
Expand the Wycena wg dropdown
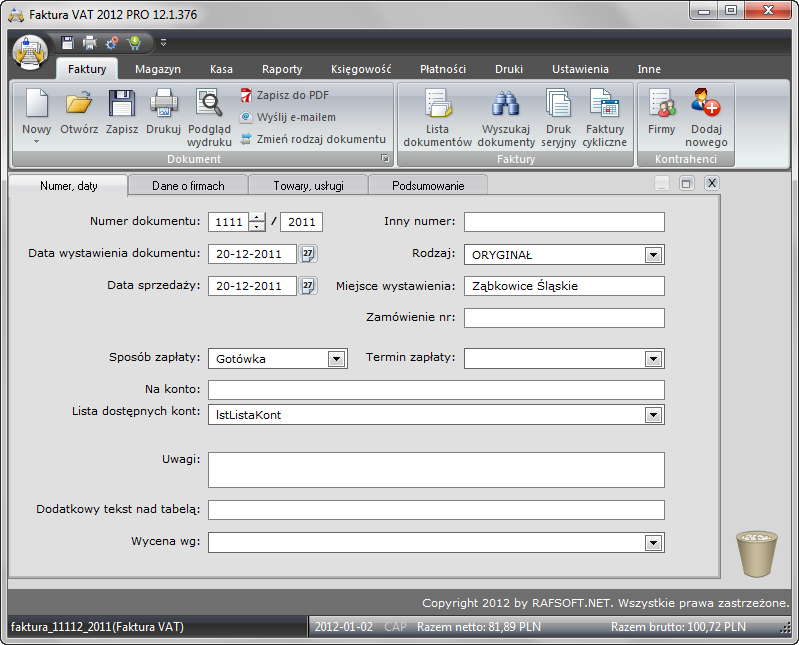(653, 543)
